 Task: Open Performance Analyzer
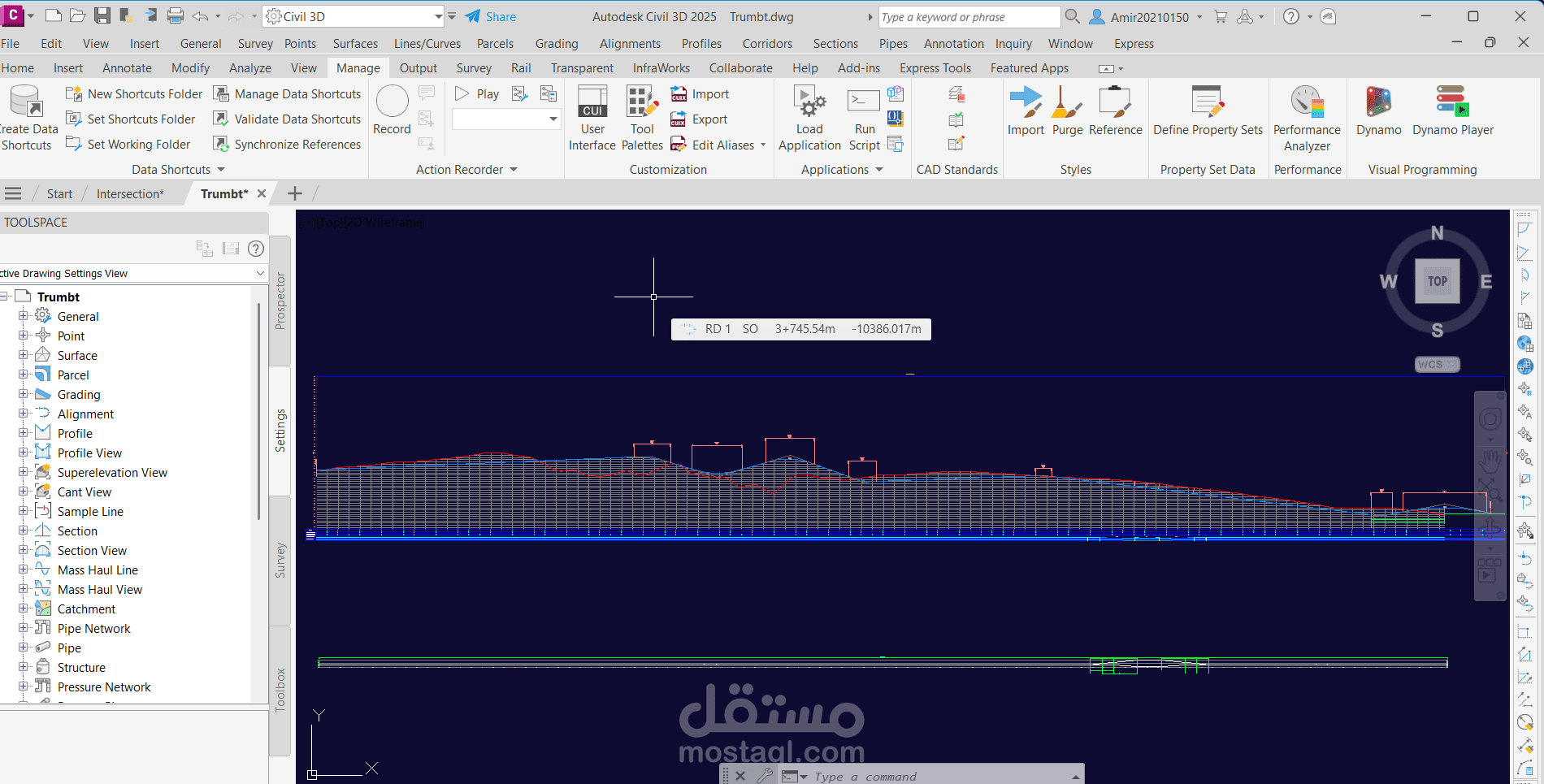(1307, 119)
